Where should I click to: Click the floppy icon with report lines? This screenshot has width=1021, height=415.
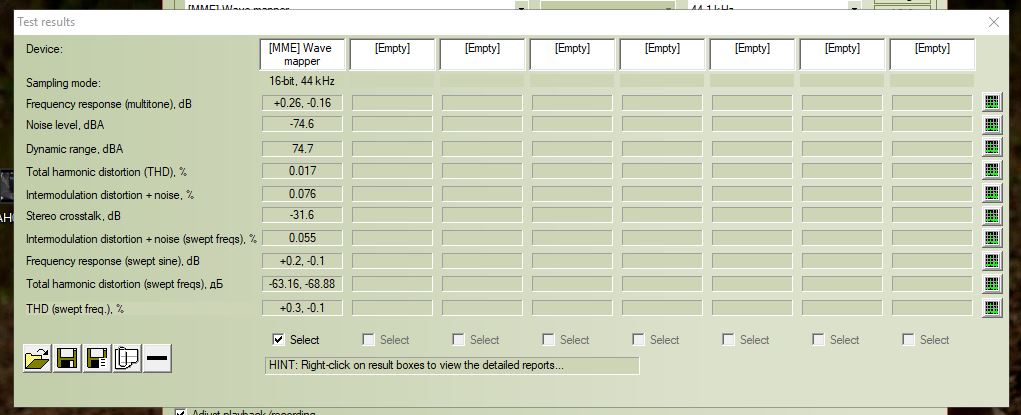tap(97, 359)
